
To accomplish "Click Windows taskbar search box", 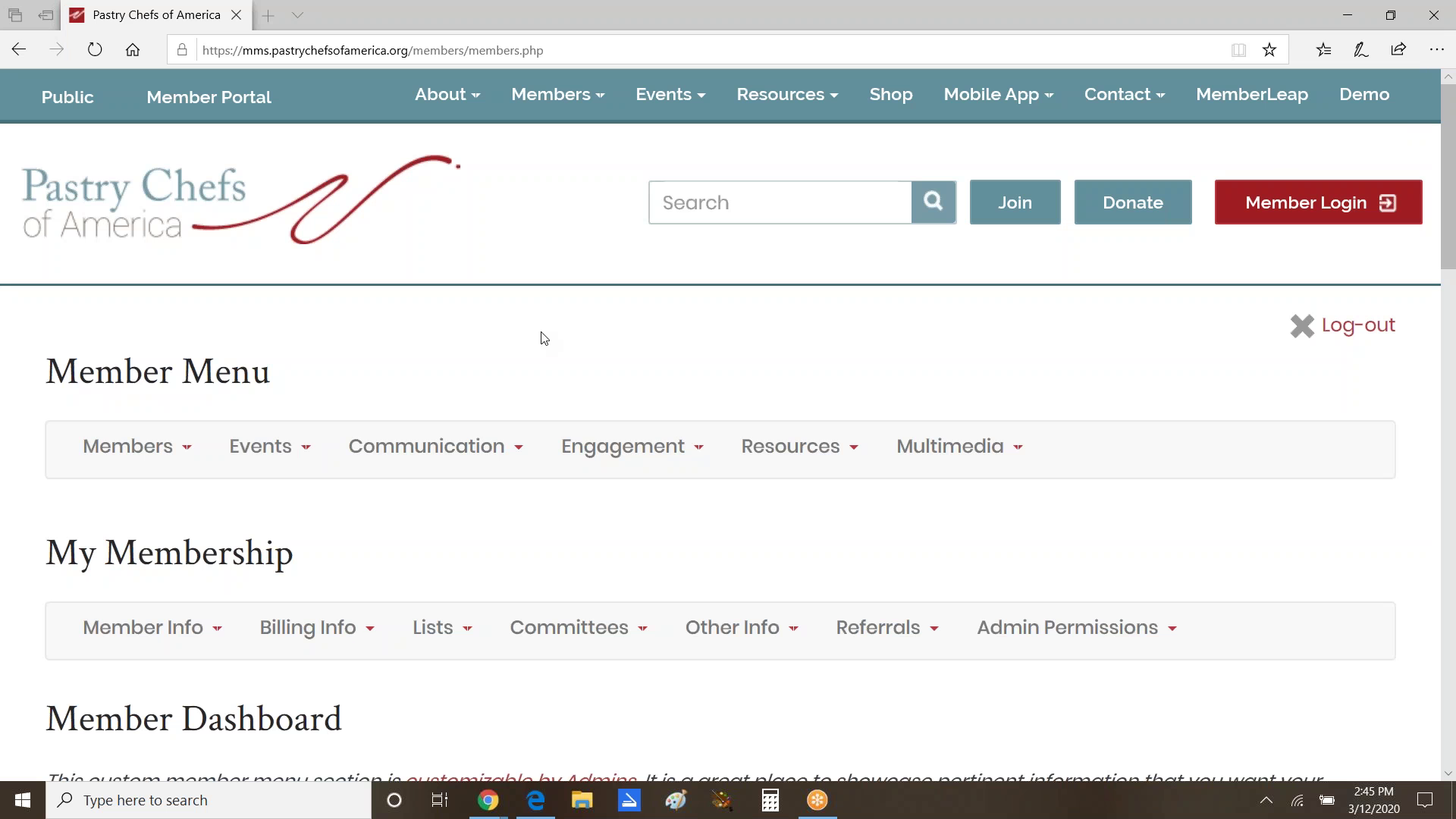I will point(209,800).
